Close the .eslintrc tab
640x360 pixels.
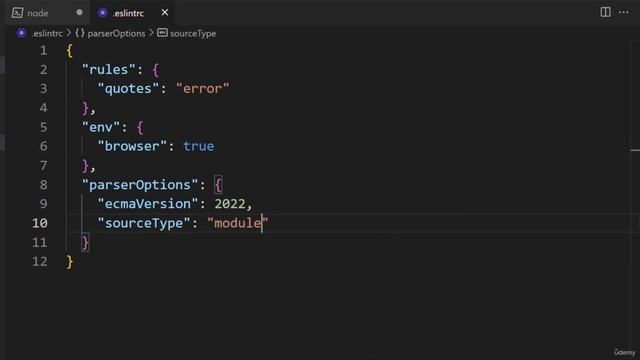(x=164, y=13)
